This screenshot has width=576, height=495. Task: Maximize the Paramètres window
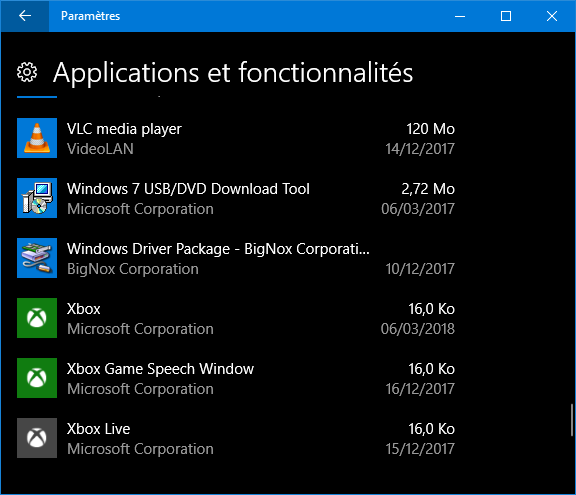[x=506, y=16]
